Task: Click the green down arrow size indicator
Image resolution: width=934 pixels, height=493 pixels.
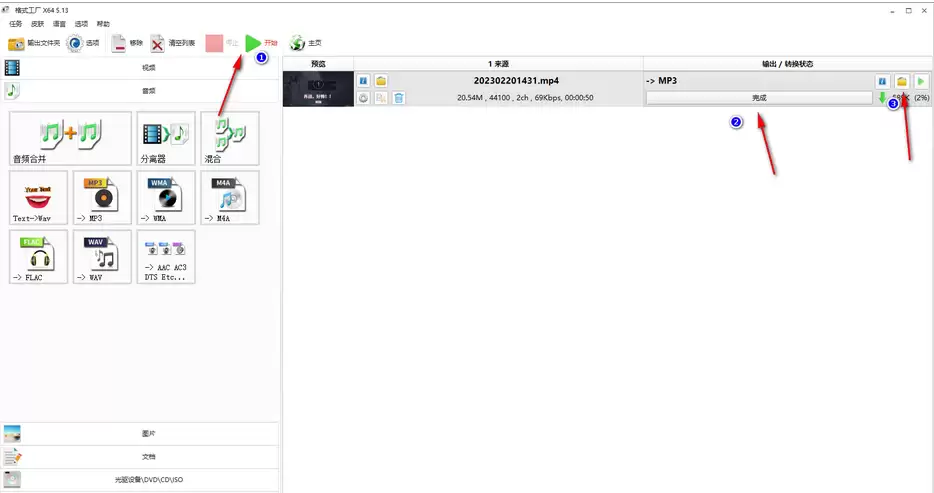Action: click(x=882, y=98)
